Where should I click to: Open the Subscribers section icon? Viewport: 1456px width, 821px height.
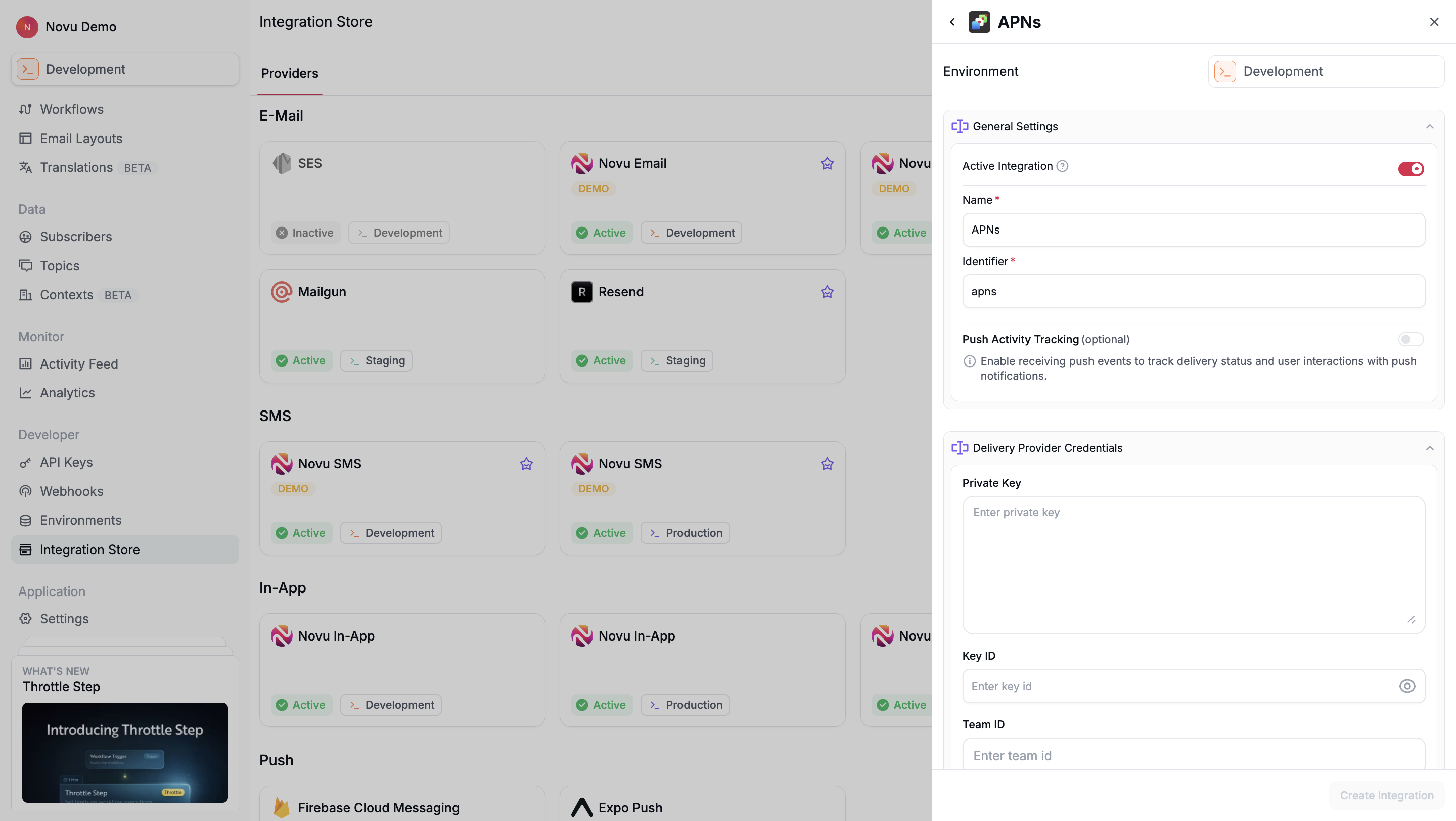[x=27, y=236]
